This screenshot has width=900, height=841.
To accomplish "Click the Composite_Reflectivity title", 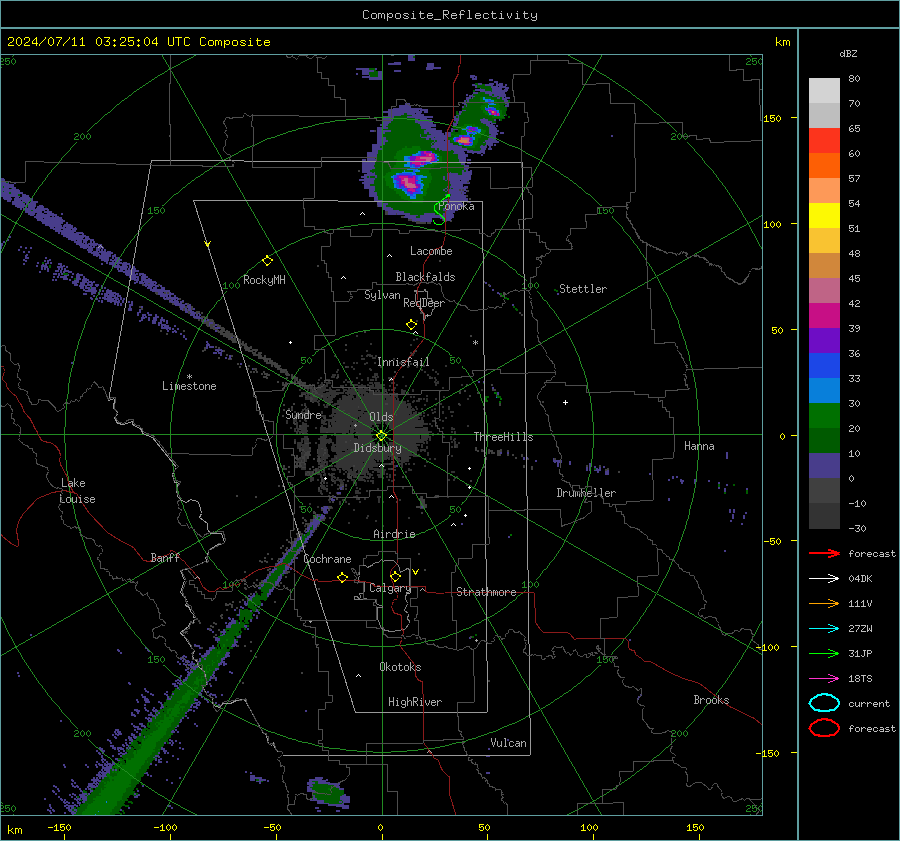I will pos(449,15).
